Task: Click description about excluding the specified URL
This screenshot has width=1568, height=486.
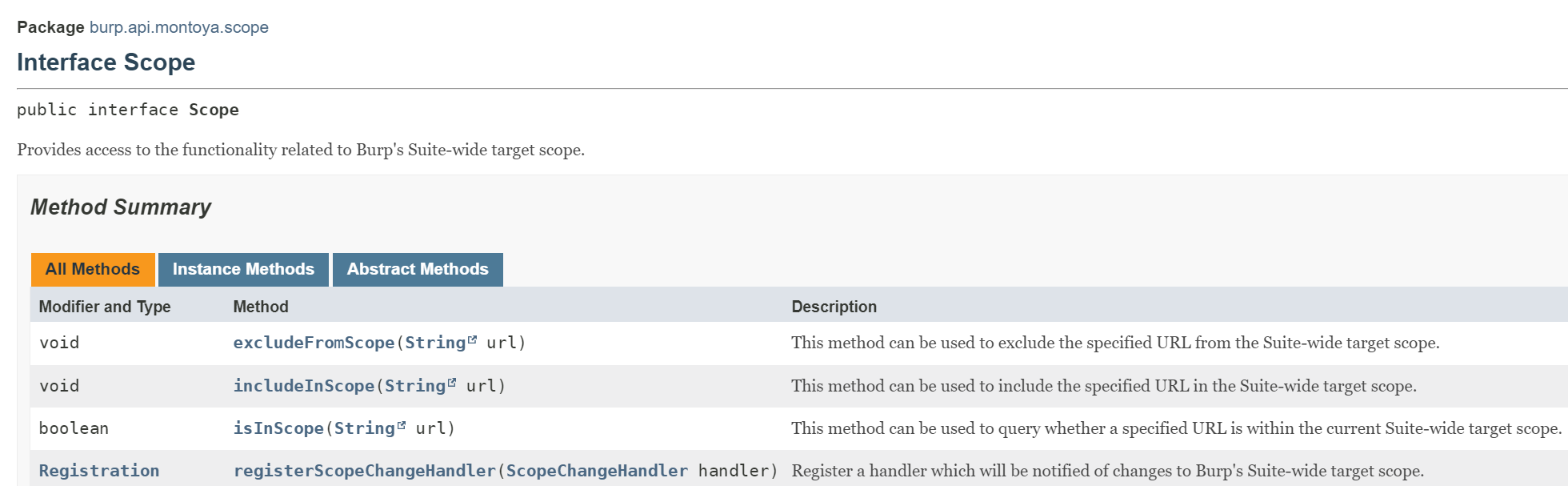Action: [x=1115, y=343]
